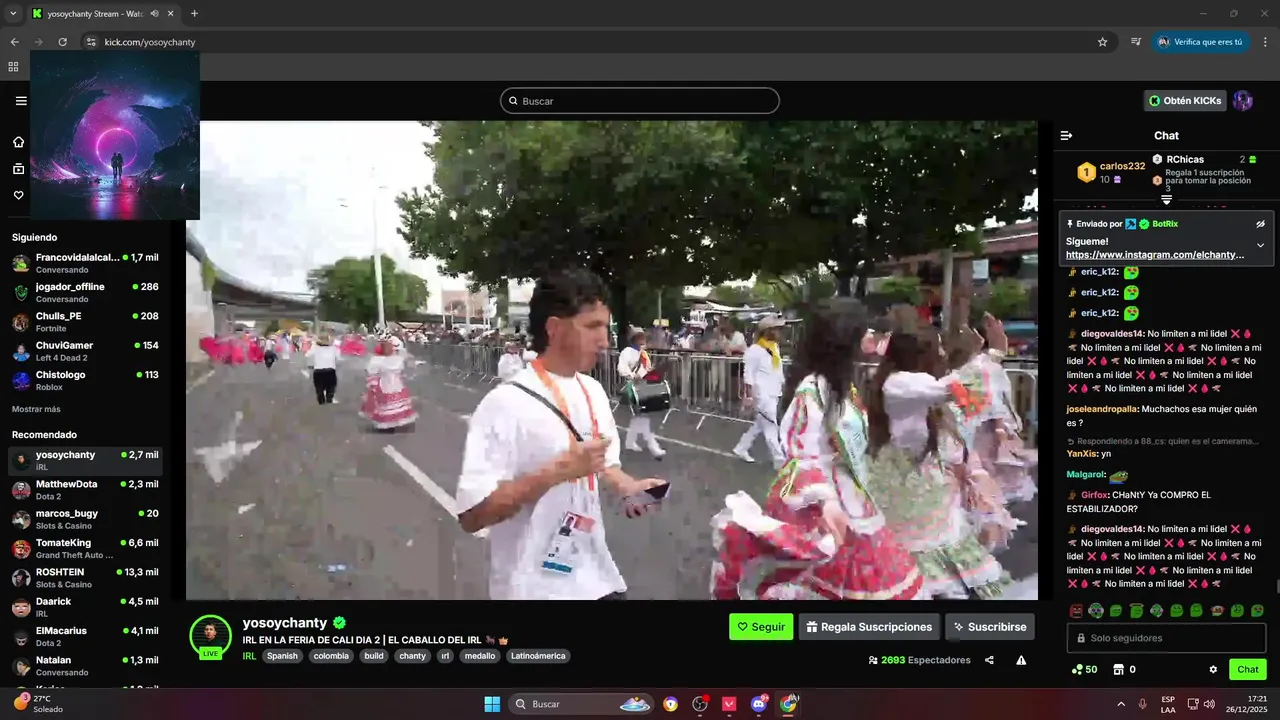Pick the angry red emote in quick bar
Viewport: 1280px width, 720px height.
(x=1076, y=611)
